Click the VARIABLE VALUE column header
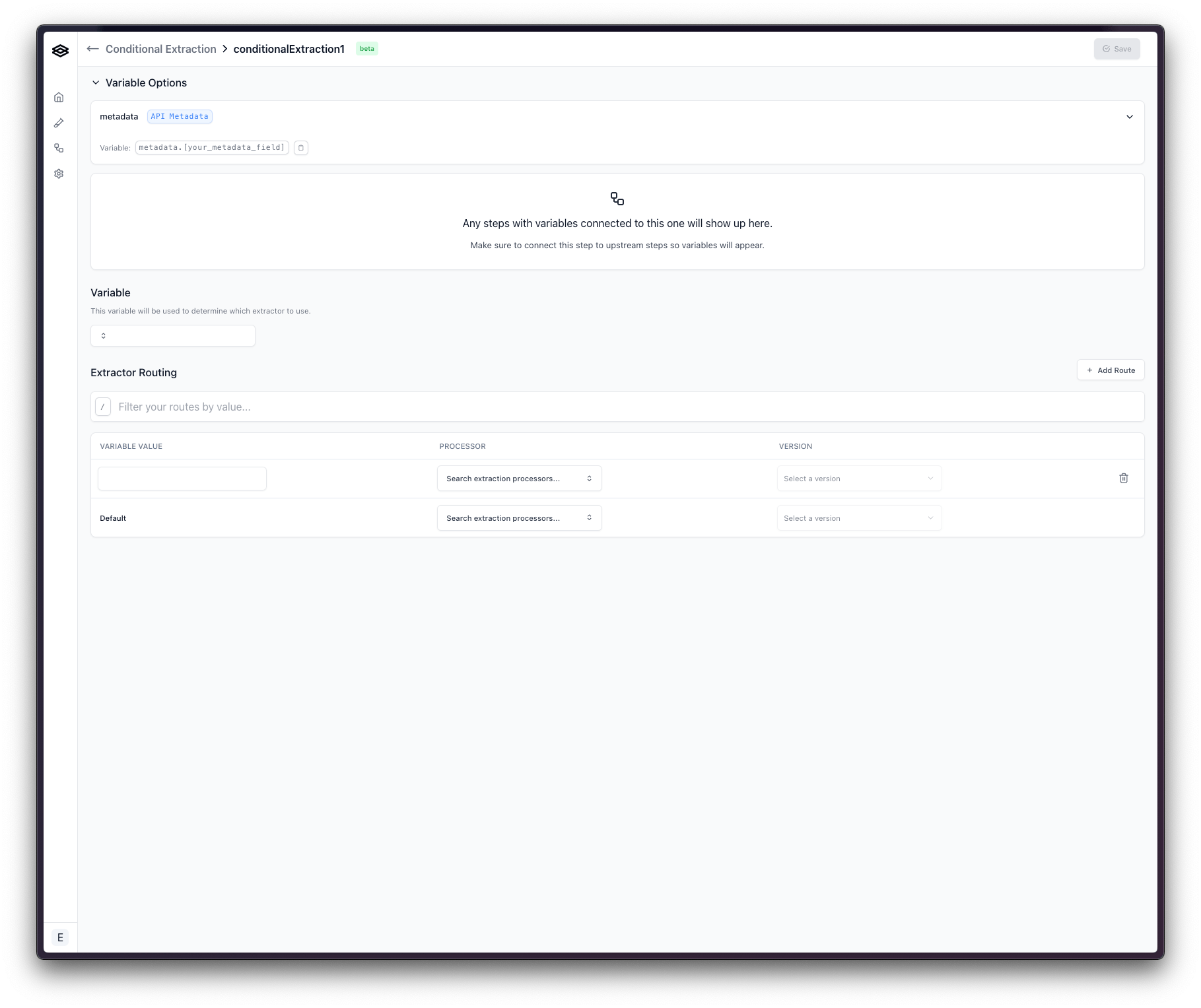Viewport: 1201px width, 1008px height. (x=131, y=447)
